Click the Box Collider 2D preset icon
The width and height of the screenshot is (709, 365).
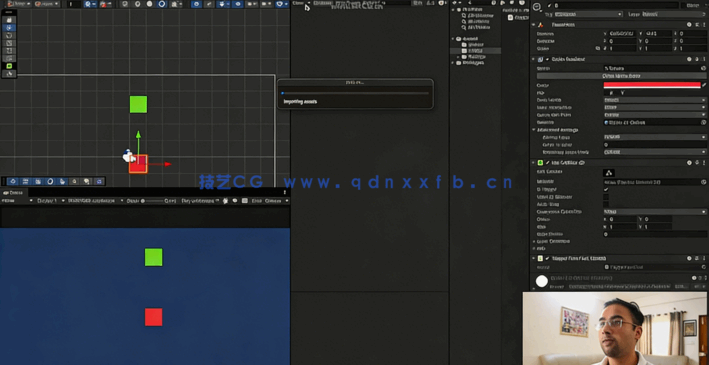coord(697,162)
